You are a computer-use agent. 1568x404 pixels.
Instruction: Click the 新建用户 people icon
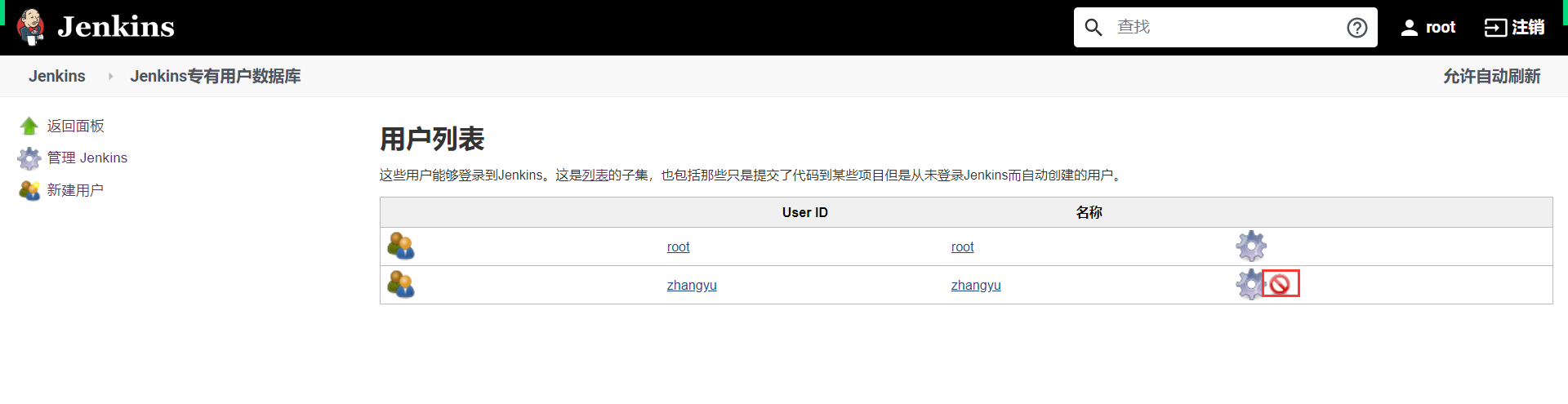click(29, 190)
